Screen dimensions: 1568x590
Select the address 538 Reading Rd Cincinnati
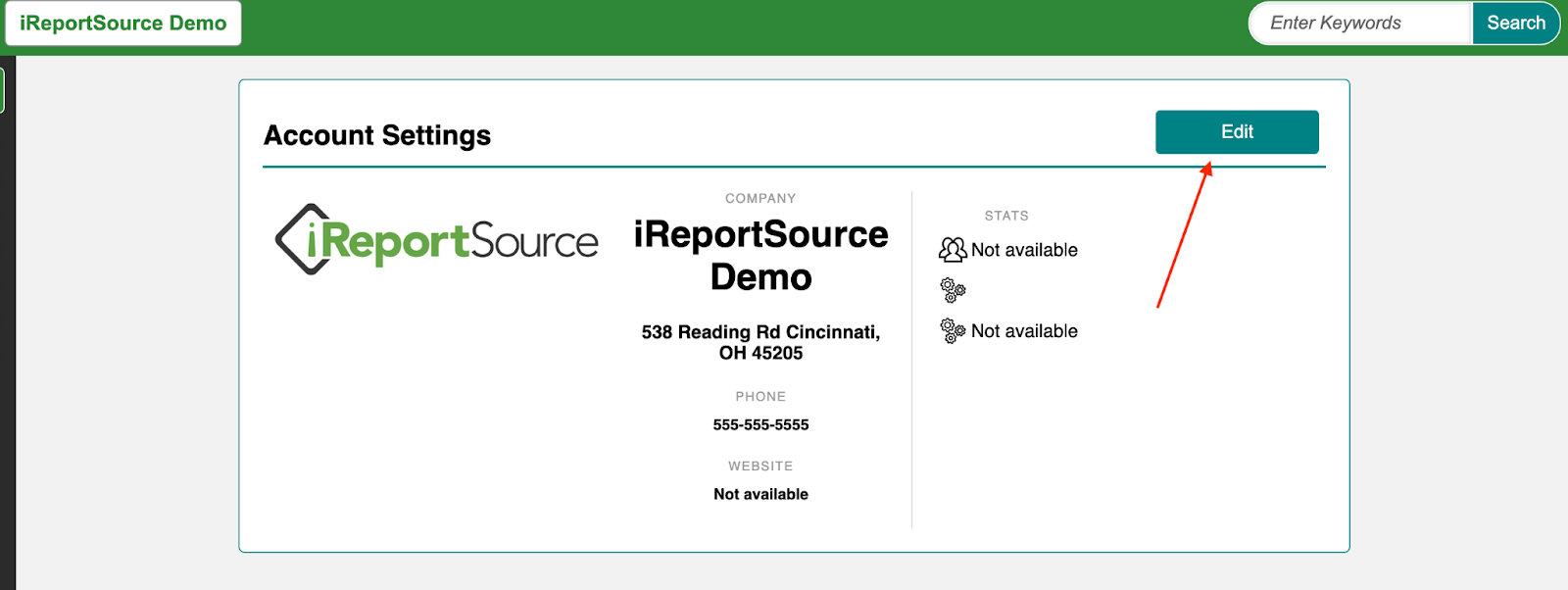(760, 343)
